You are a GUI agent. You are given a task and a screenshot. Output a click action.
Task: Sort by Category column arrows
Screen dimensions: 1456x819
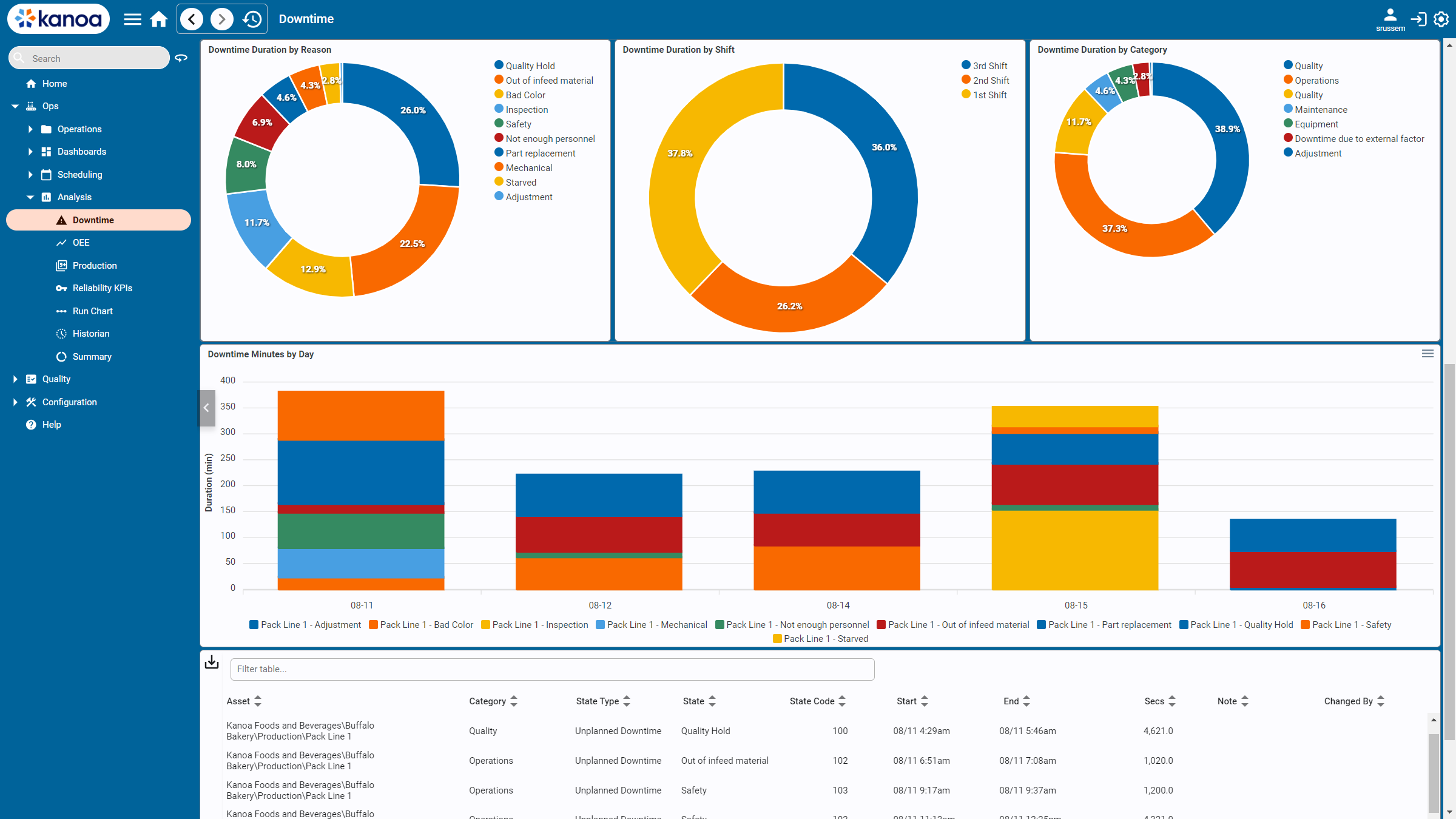tap(514, 701)
